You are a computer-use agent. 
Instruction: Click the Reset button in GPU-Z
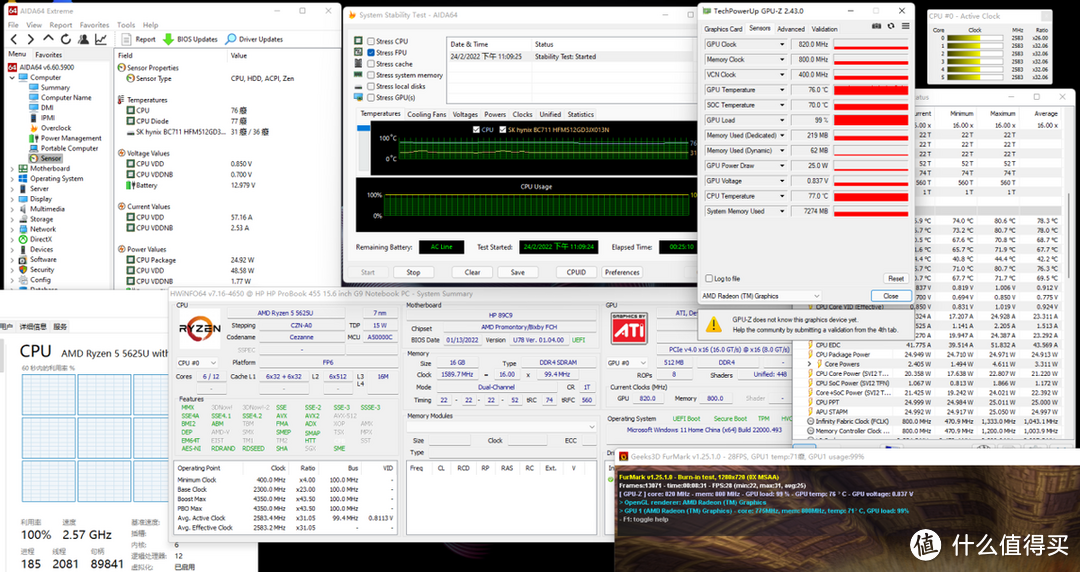pyautogui.click(x=895, y=278)
